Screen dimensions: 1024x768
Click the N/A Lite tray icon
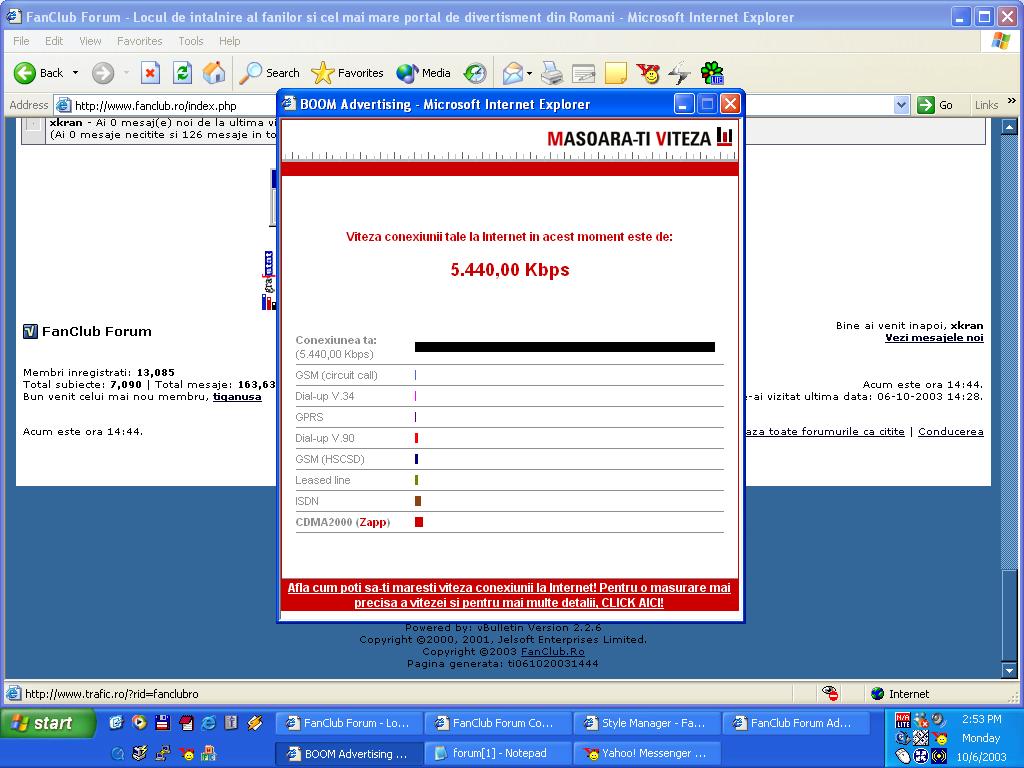click(x=903, y=720)
